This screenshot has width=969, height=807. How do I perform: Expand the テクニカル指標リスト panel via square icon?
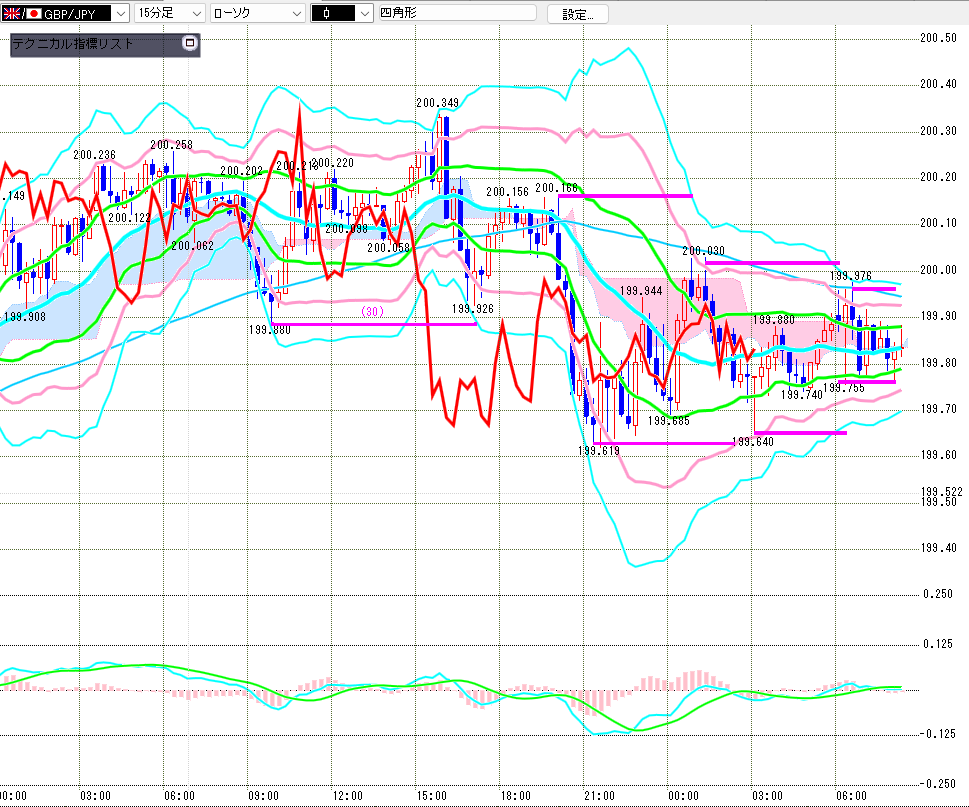(x=190, y=44)
